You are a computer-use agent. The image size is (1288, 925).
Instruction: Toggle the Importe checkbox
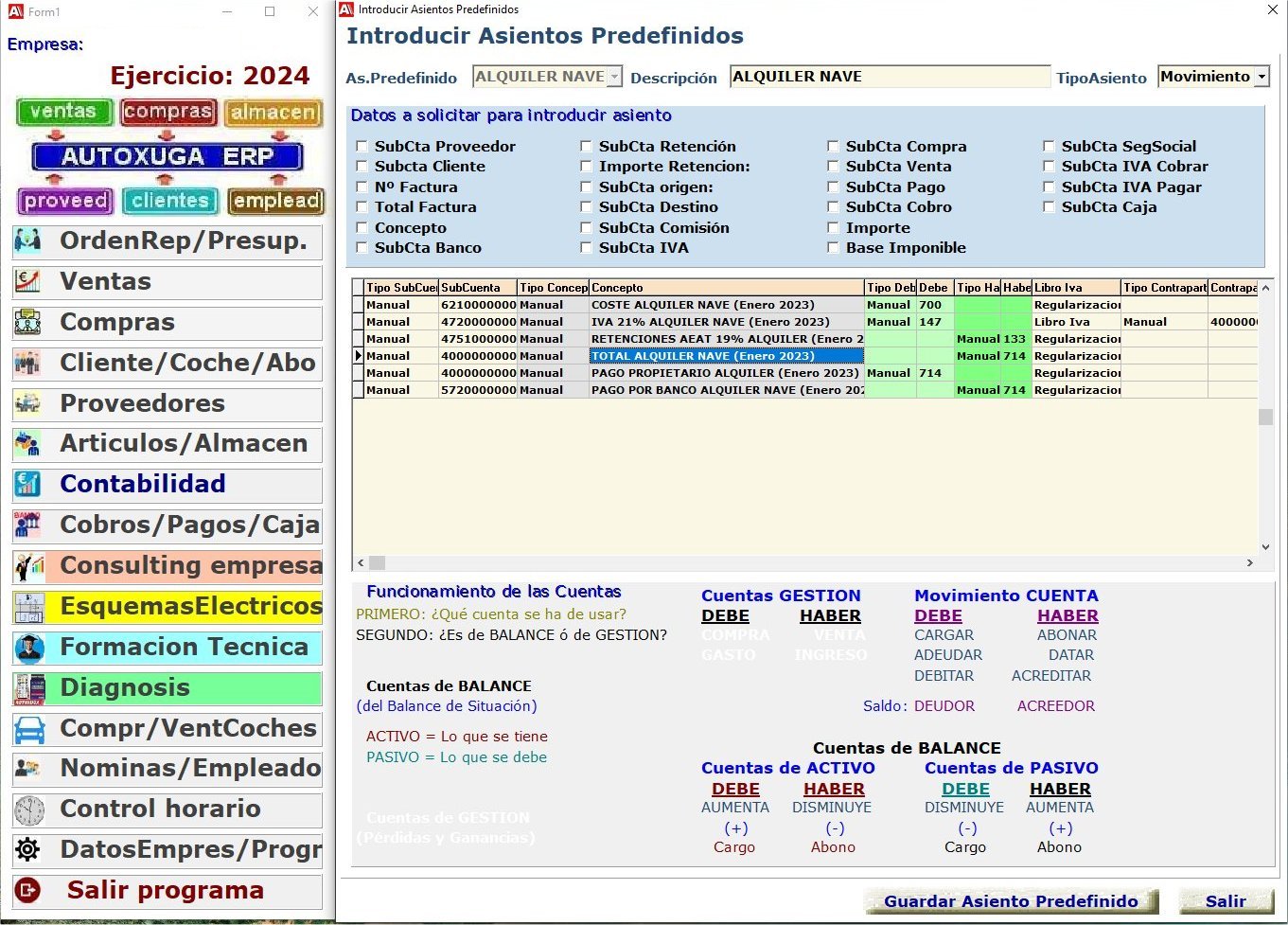tap(833, 228)
